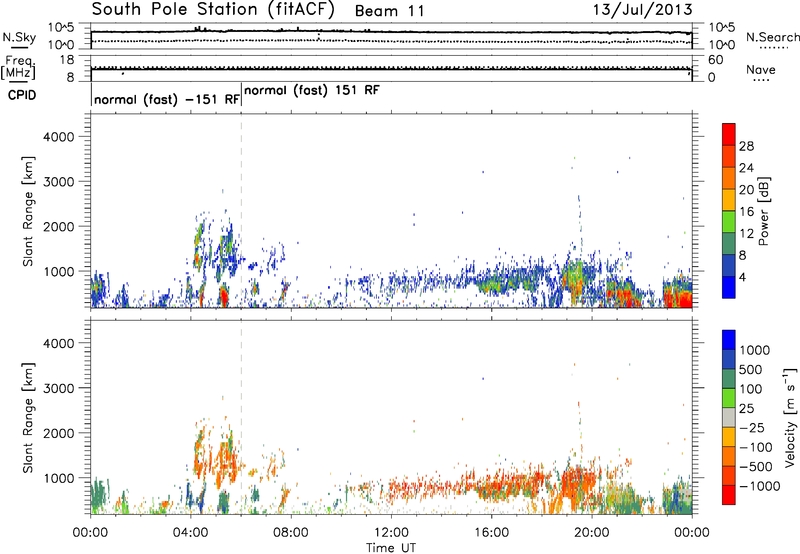
Task: Click the 'Slant Range [km]' label of power panel
Action: [28, 211]
